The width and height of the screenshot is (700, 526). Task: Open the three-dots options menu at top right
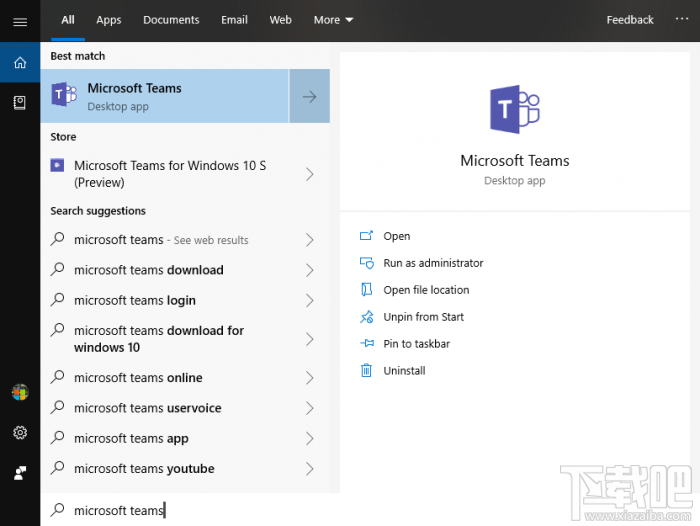click(682, 19)
